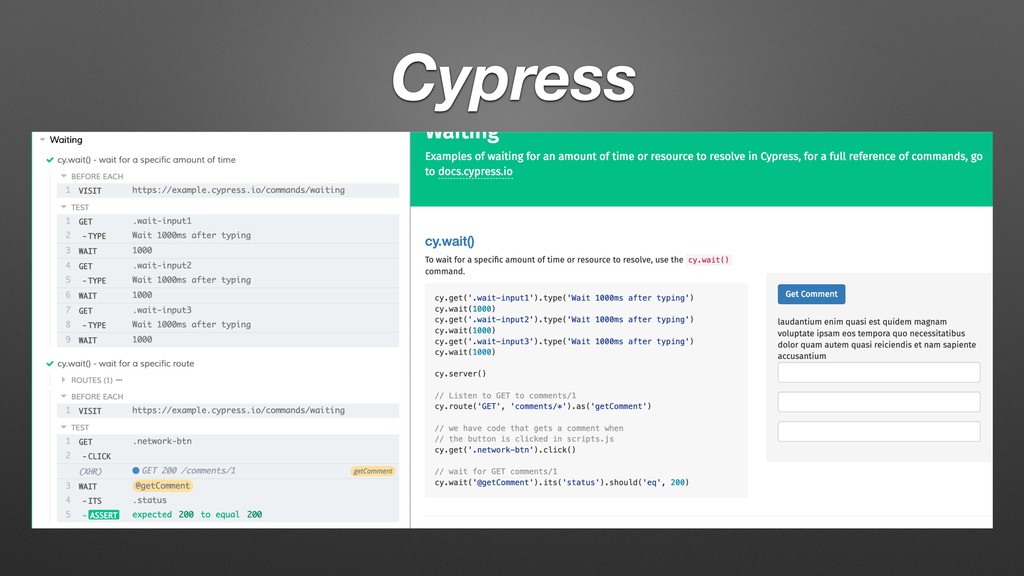The height and width of the screenshot is (576, 1024).
Task: Expand the ROUTES (1) section
Action: pyautogui.click(x=63, y=380)
